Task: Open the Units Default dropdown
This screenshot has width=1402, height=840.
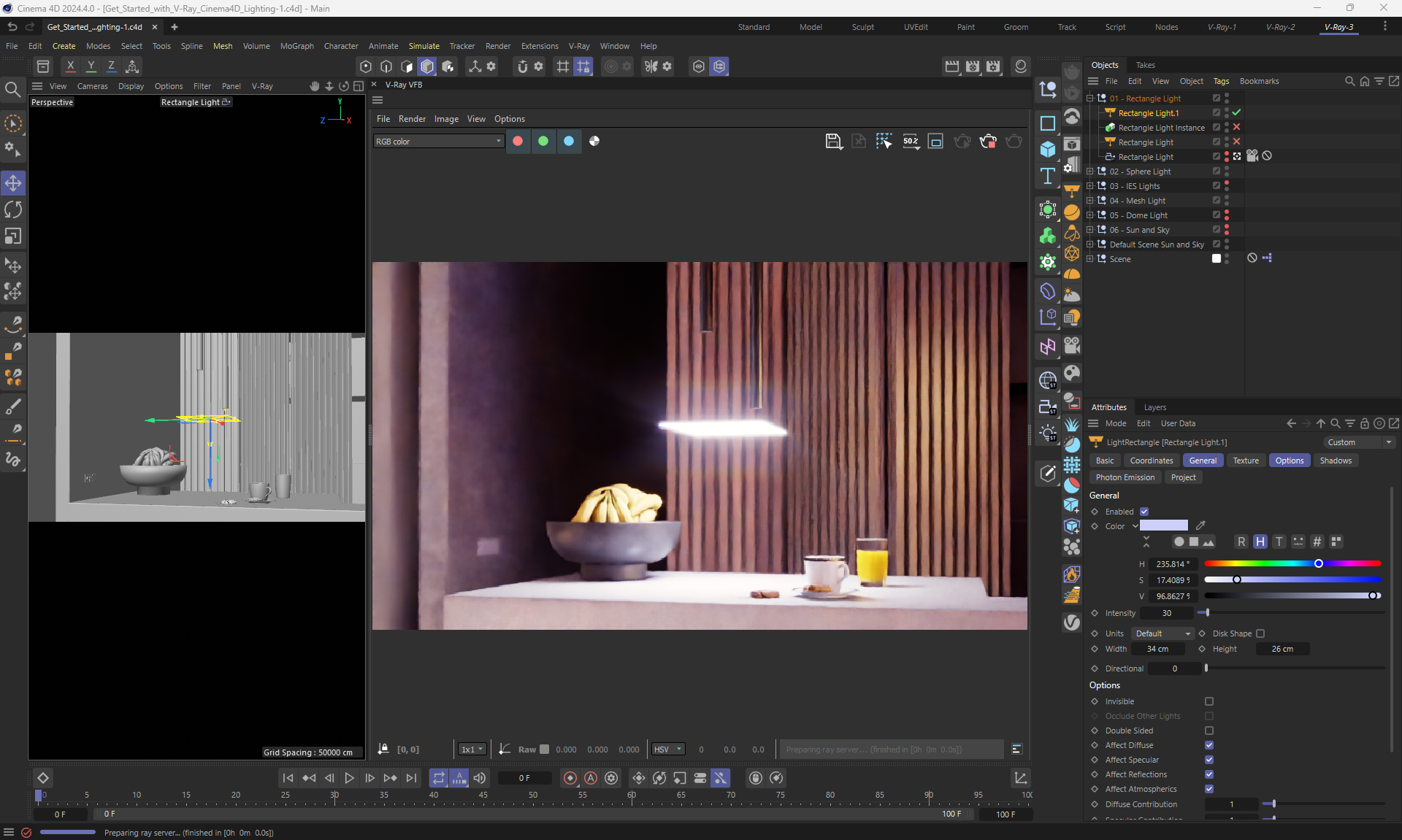Action: [1162, 633]
